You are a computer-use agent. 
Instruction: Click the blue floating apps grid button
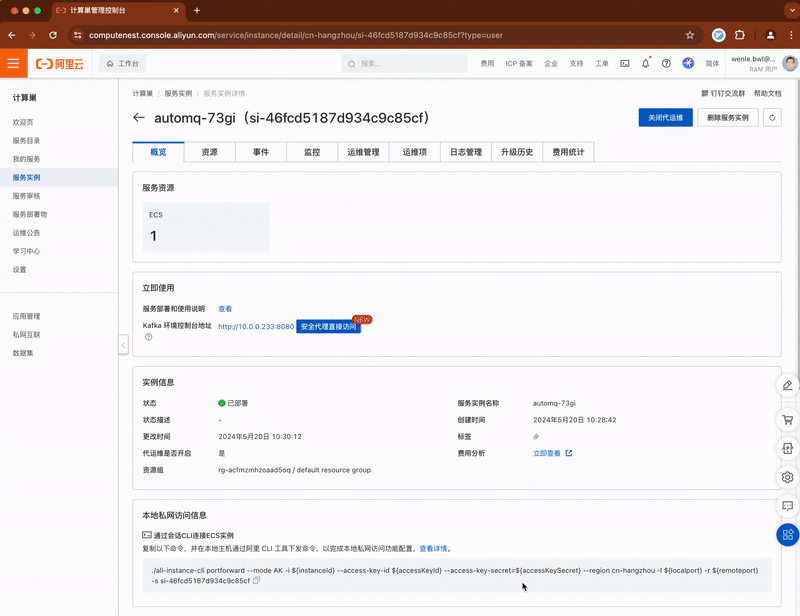[788, 535]
